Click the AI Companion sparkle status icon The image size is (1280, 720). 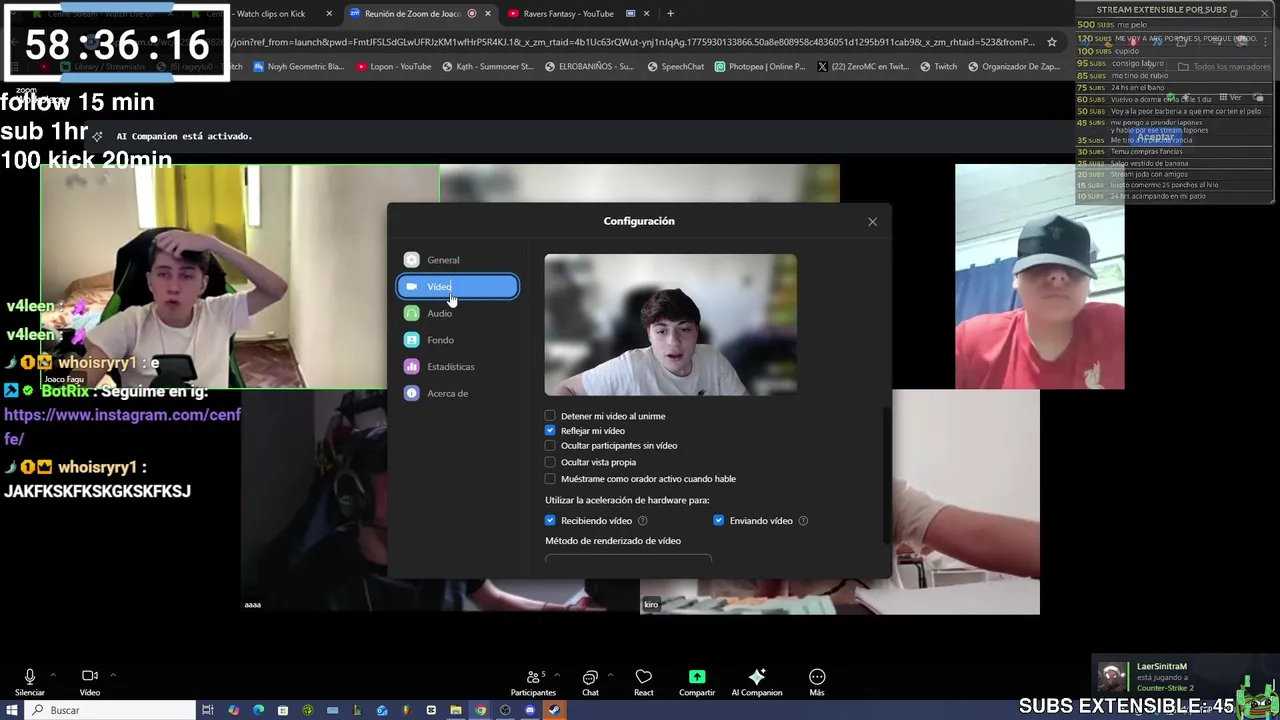(x=97, y=136)
